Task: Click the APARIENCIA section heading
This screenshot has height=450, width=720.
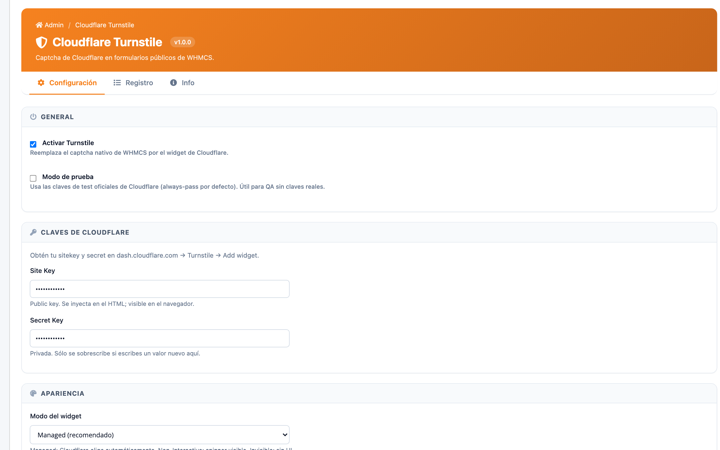Action: point(62,394)
